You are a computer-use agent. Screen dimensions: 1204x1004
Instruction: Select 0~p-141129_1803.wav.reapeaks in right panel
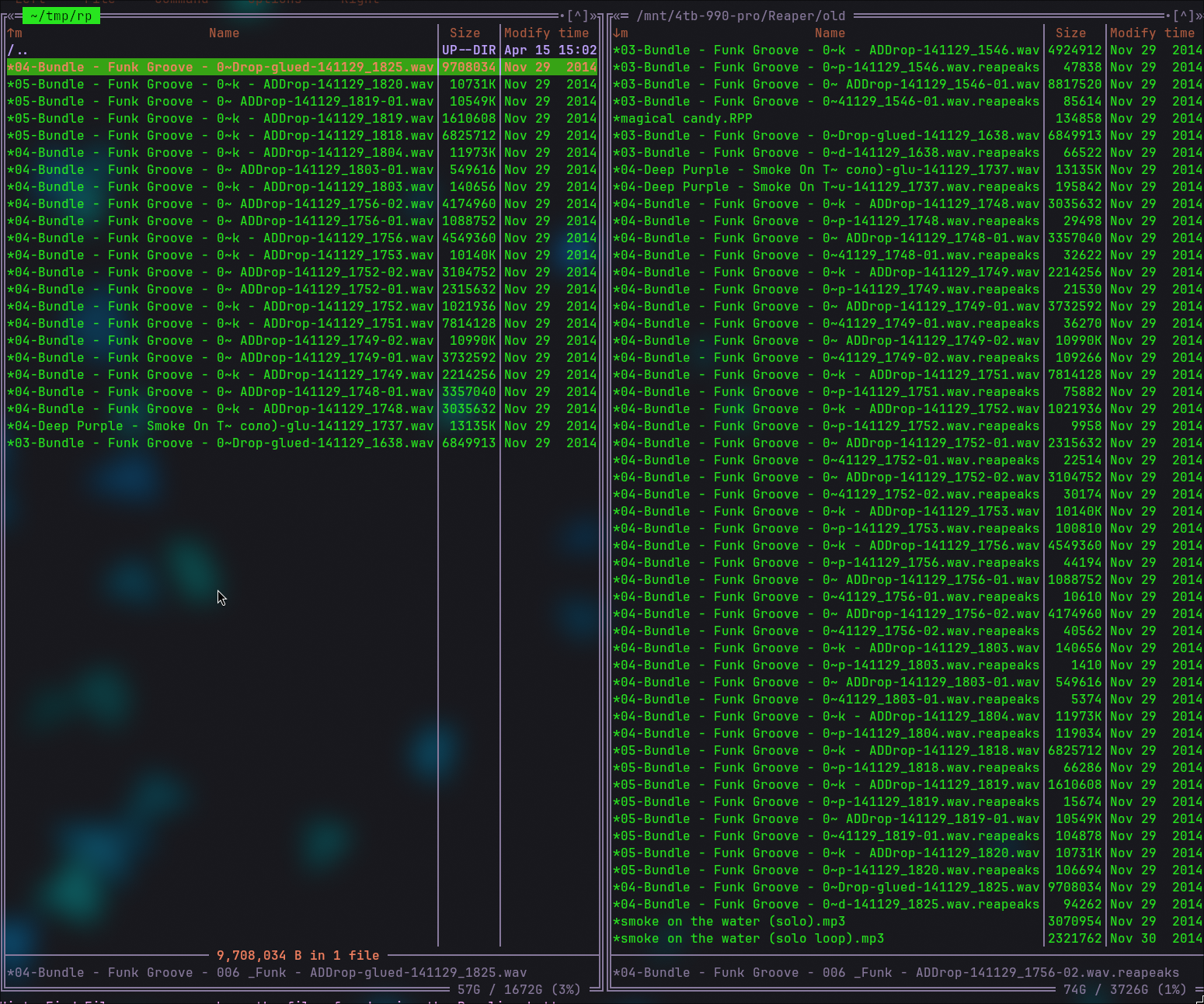click(x=908, y=665)
